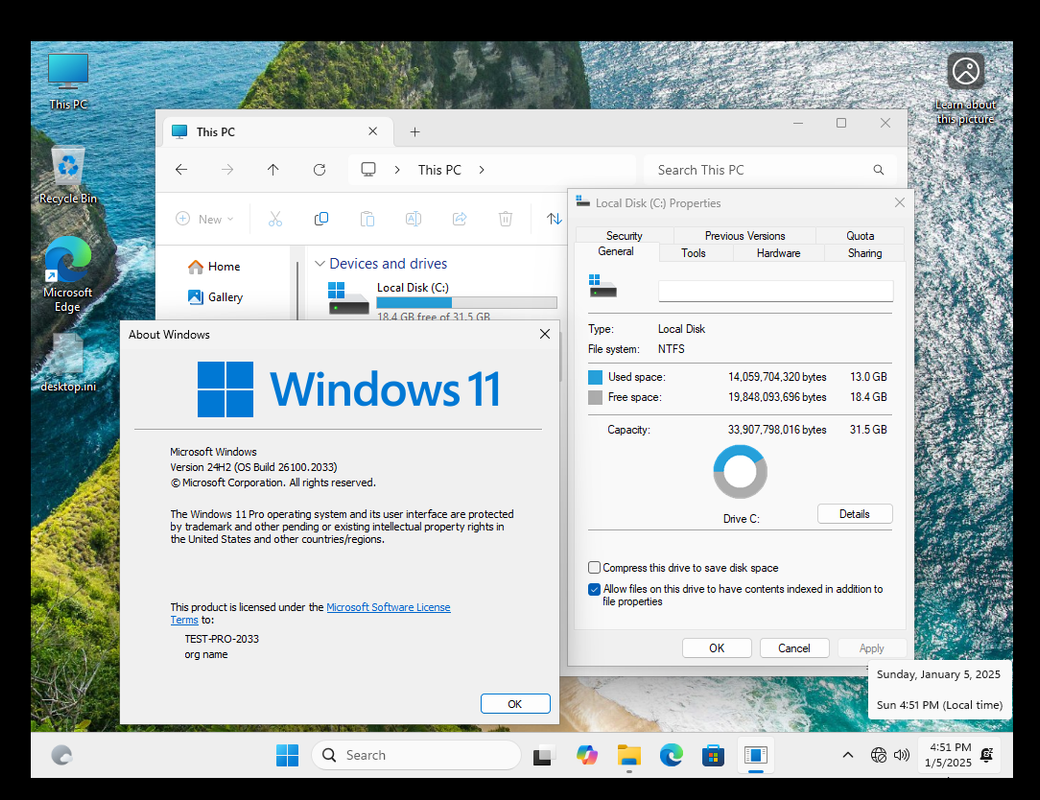This screenshot has height=800, width=1040.
Task: Switch to the Quota tab
Action: (860, 235)
